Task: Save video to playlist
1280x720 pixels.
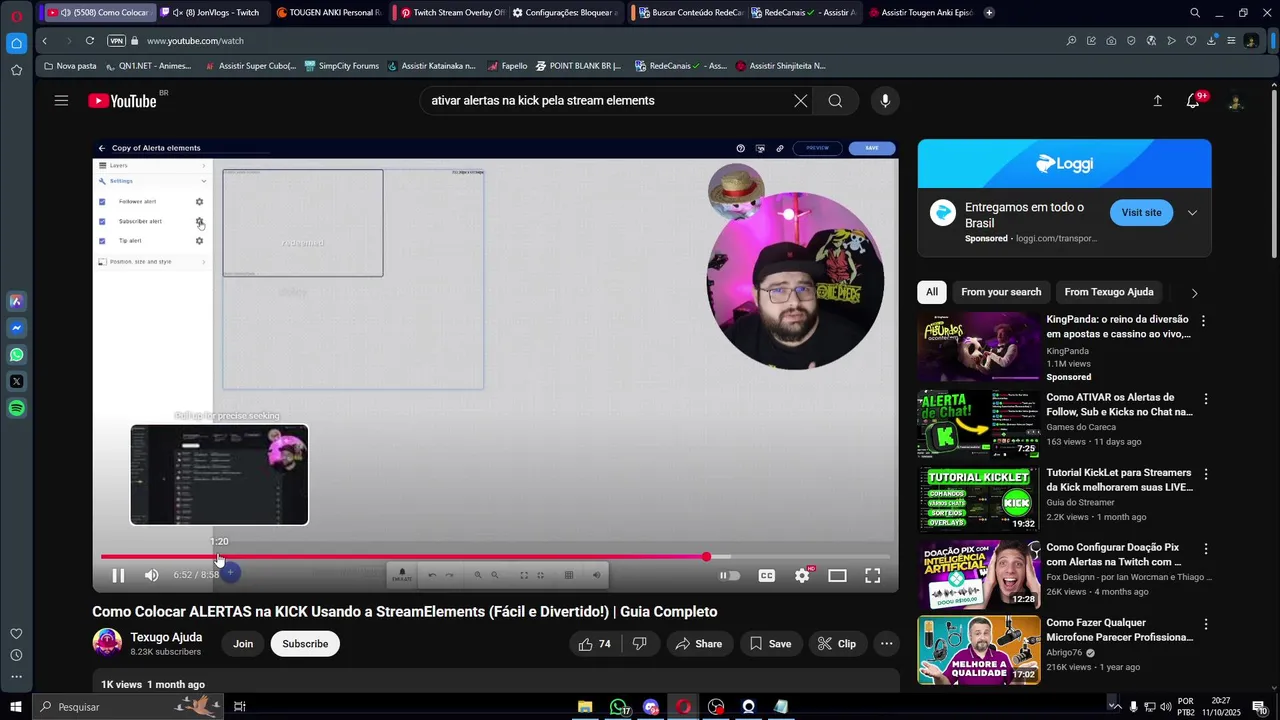Action: (770, 644)
